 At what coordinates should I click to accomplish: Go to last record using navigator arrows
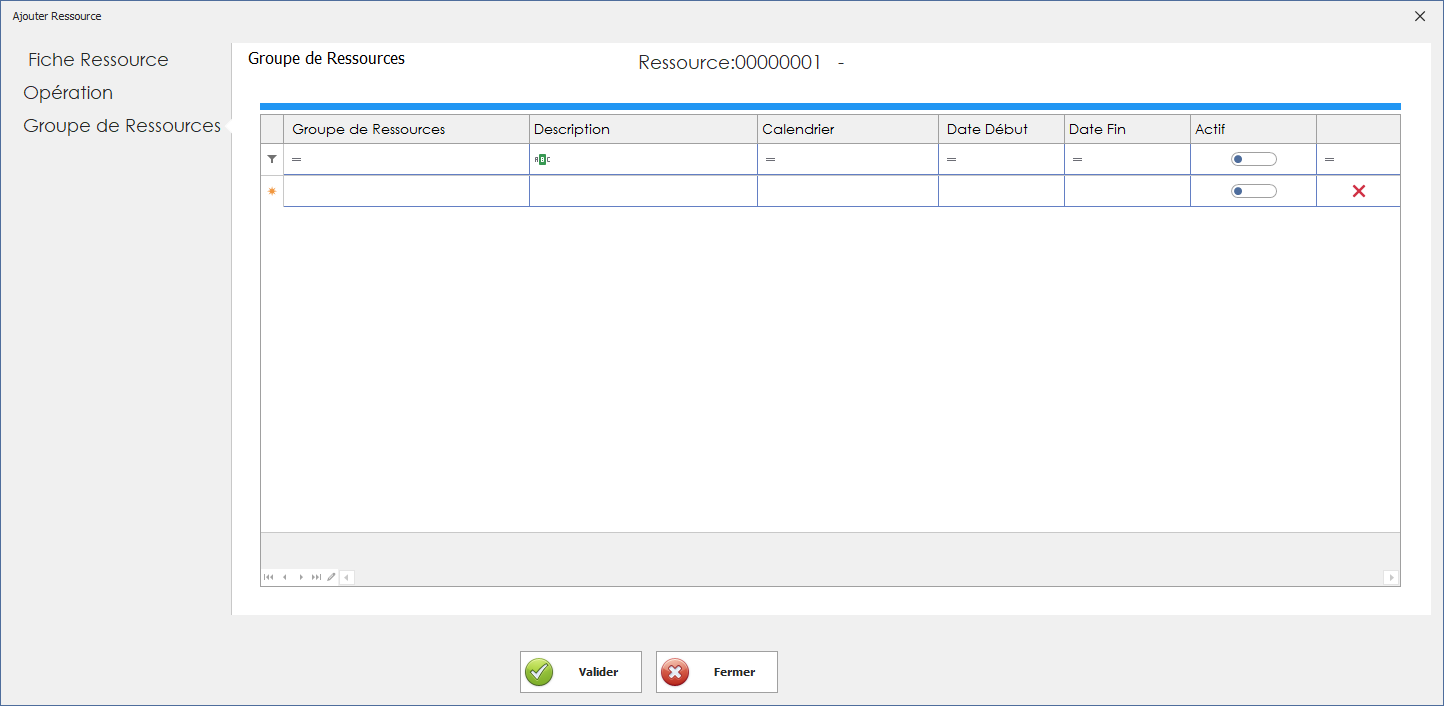pyautogui.click(x=316, y=577)
